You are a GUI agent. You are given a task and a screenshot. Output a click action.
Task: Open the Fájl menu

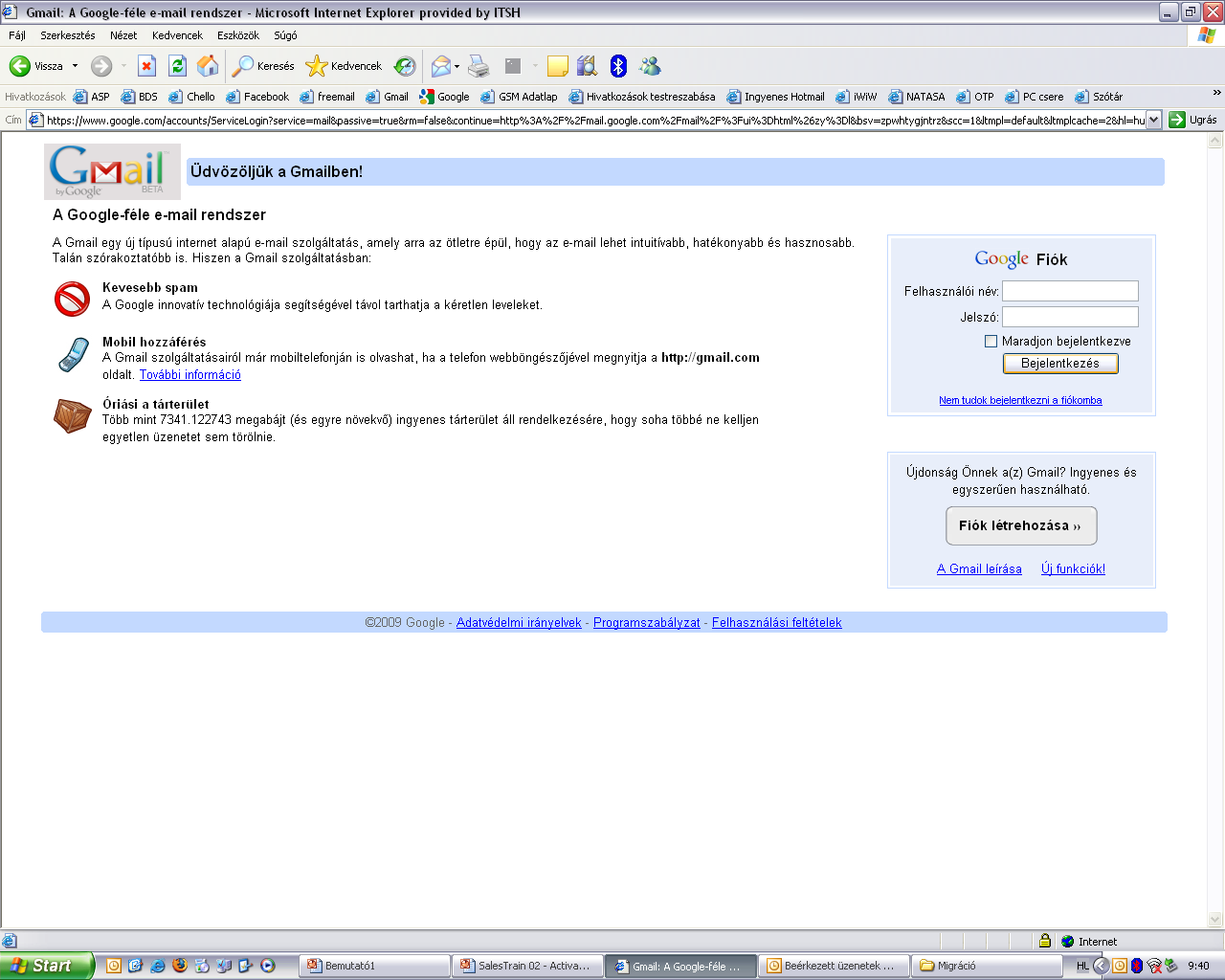coord(17,35)
